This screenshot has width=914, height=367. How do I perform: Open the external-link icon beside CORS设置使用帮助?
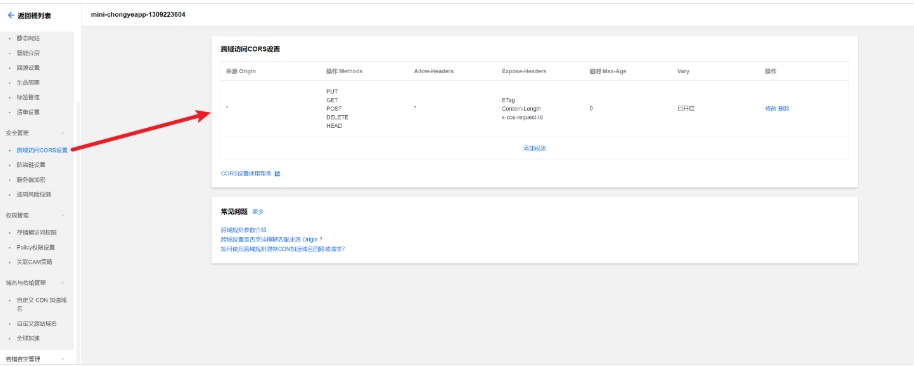tap(277, 174)
